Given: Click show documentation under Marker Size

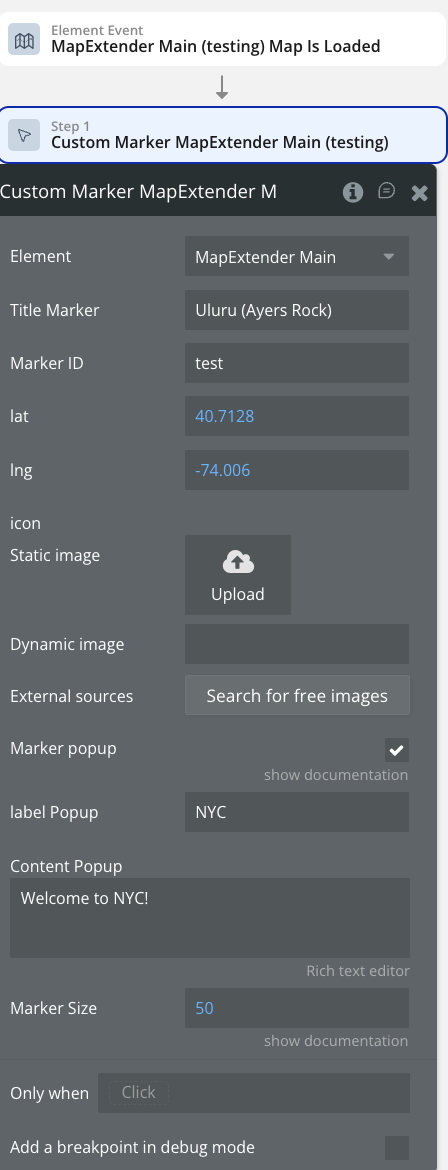Looking at the screenshot, I should 336,1041.
